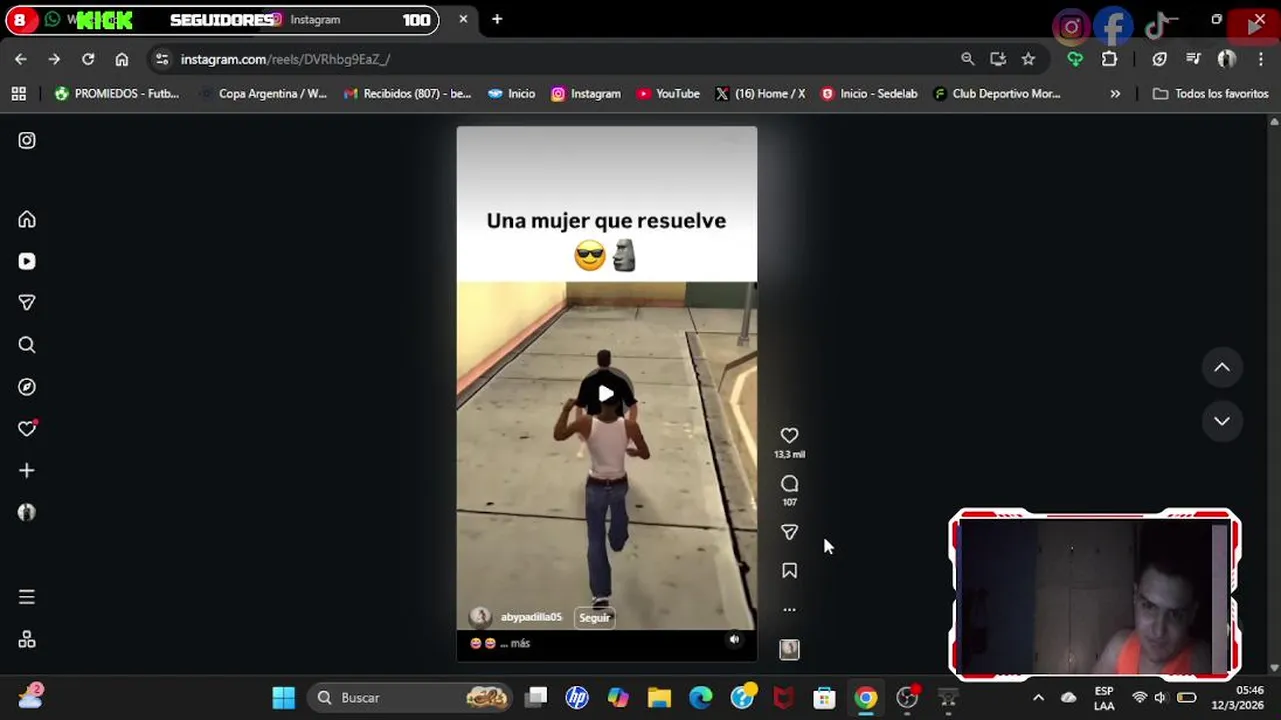This screenshot has height=720, width=1281.
Task: Open the Chrome extensions puzzle icon
Action: tap(1109, 59)
